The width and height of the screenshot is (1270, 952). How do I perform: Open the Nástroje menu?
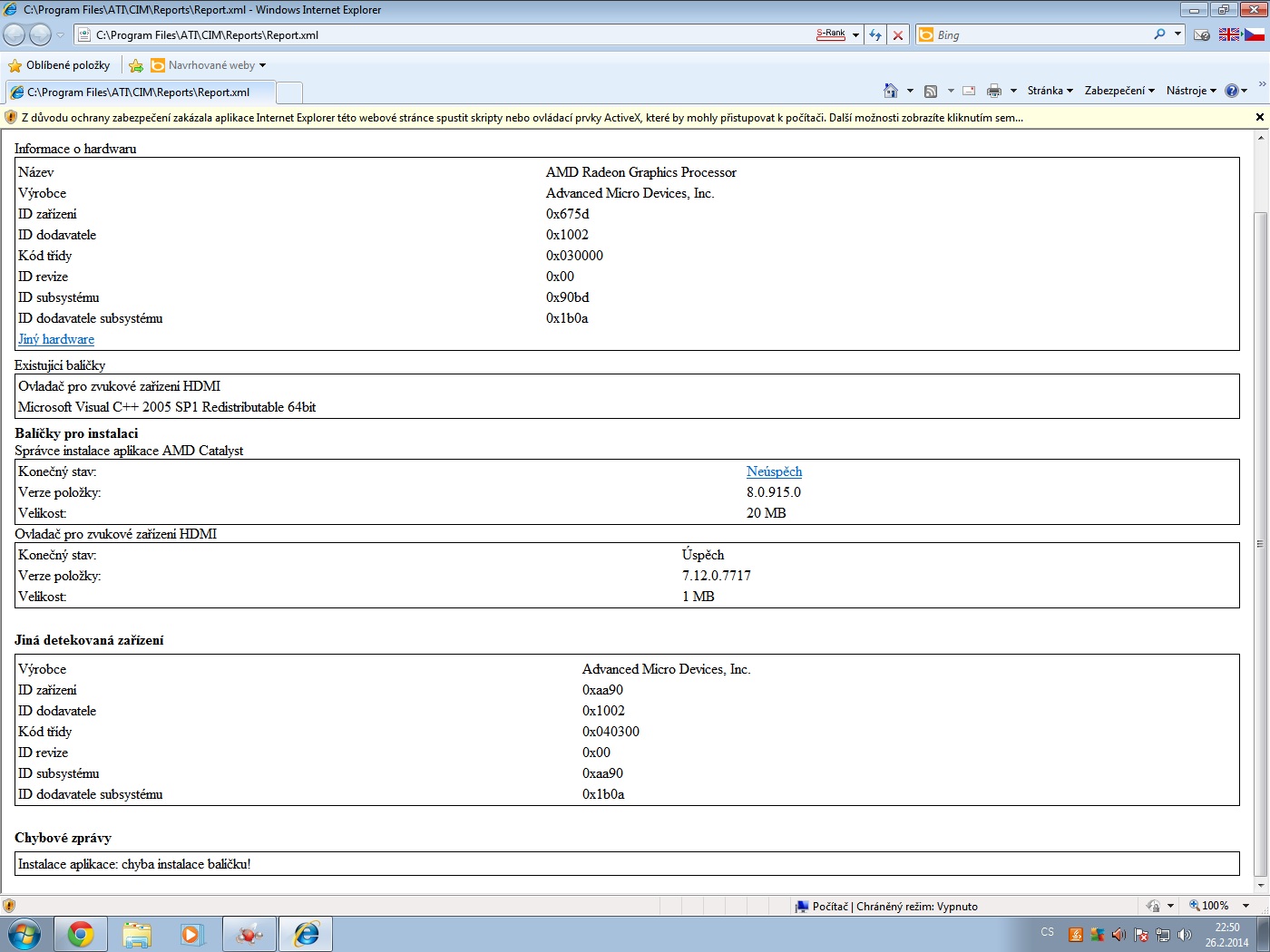(x=1191, y=91)
